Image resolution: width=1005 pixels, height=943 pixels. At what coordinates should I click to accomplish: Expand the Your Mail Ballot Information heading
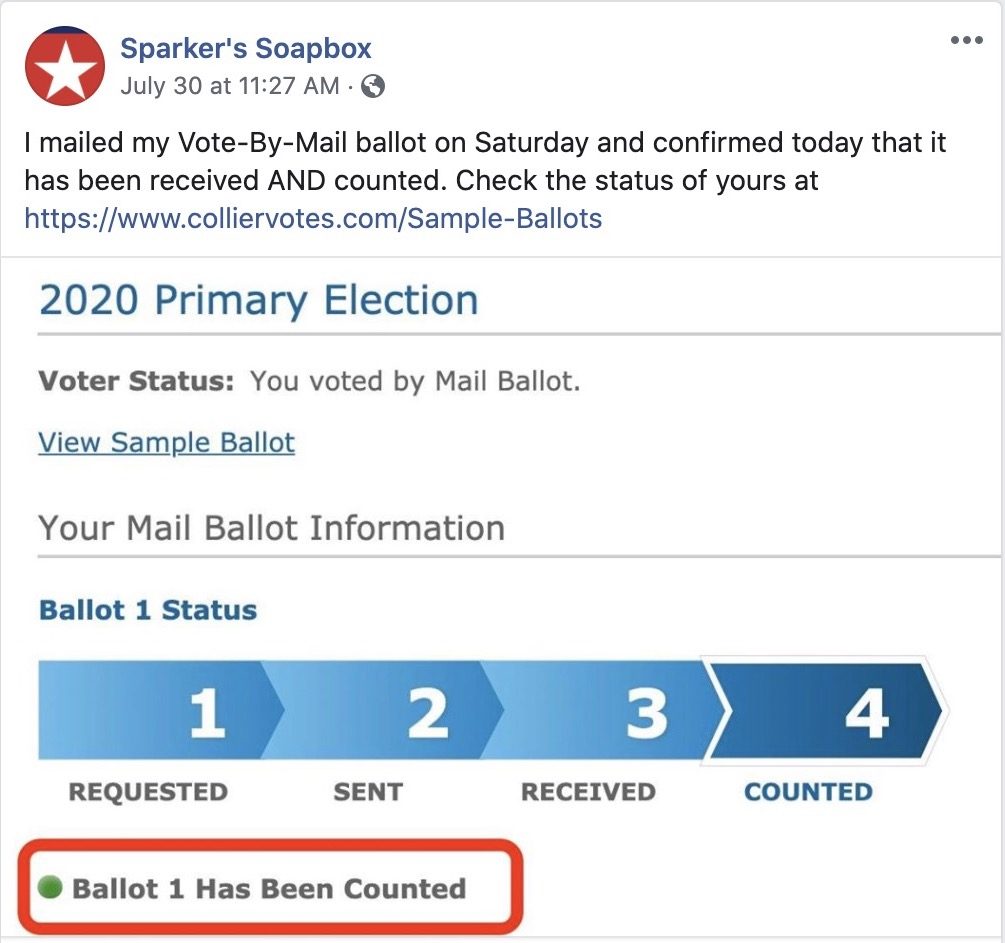tap(268, 527)
